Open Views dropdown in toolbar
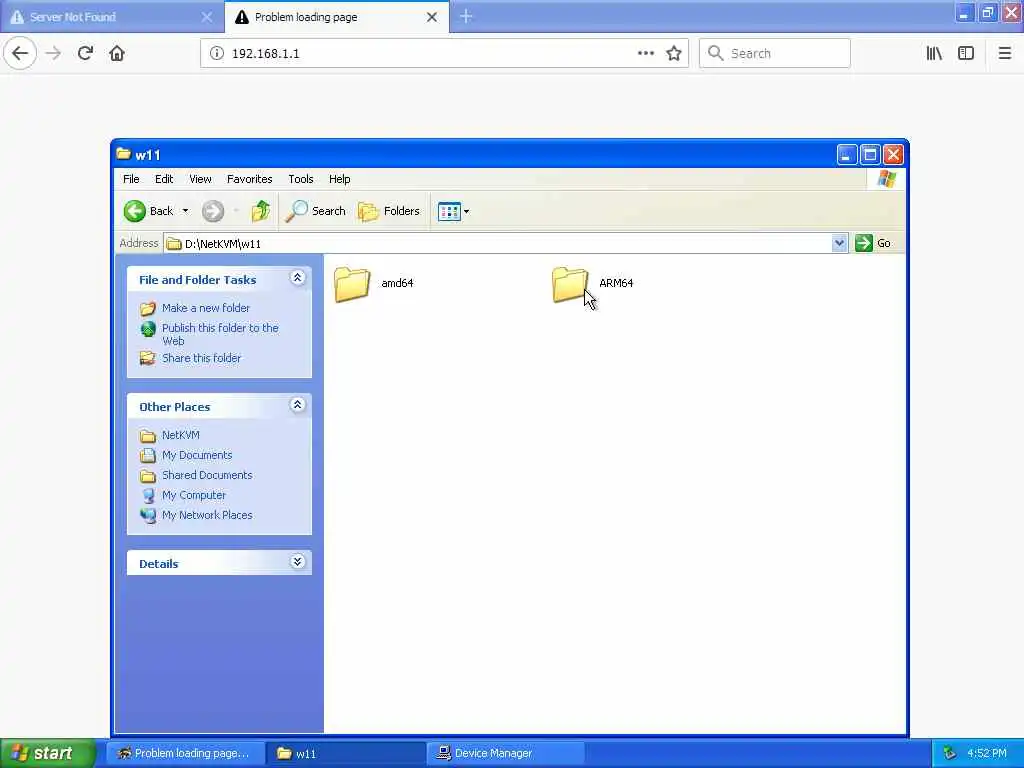Image resolution: width=1024 pixels, height=768 pixels. 453,211
